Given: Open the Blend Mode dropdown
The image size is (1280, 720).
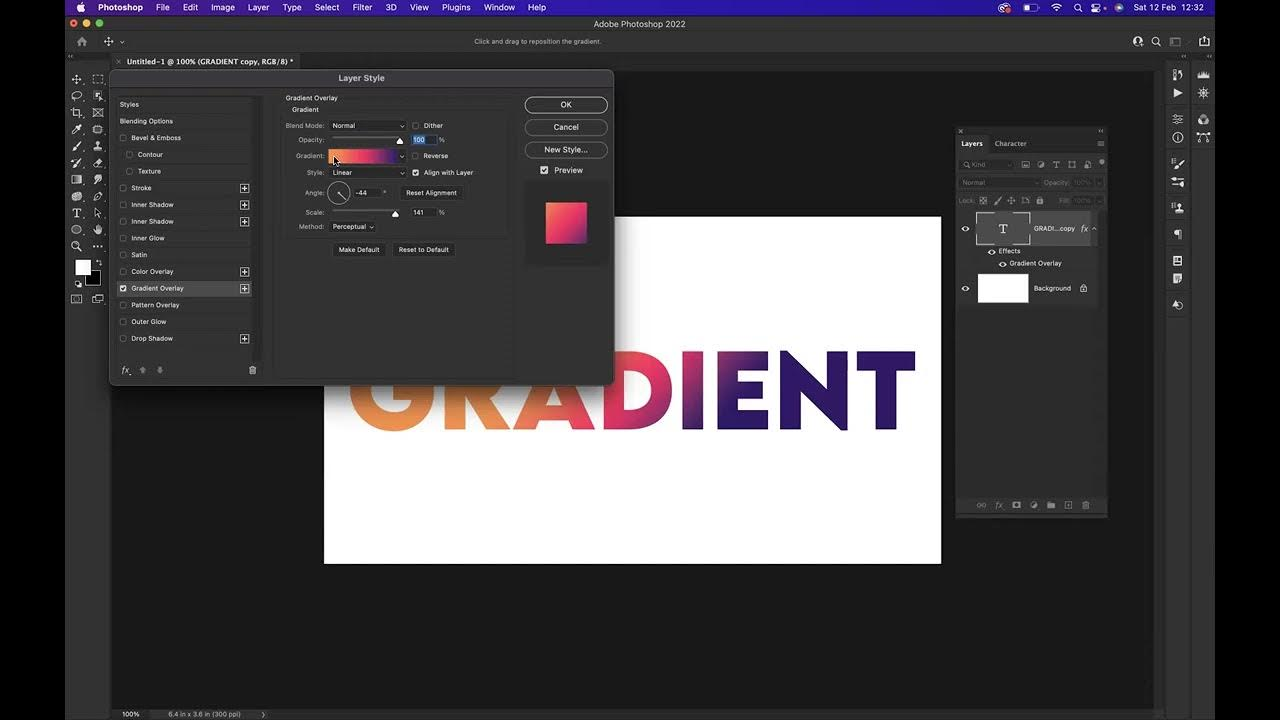Looking at the screenshot, I should (367, 125).
